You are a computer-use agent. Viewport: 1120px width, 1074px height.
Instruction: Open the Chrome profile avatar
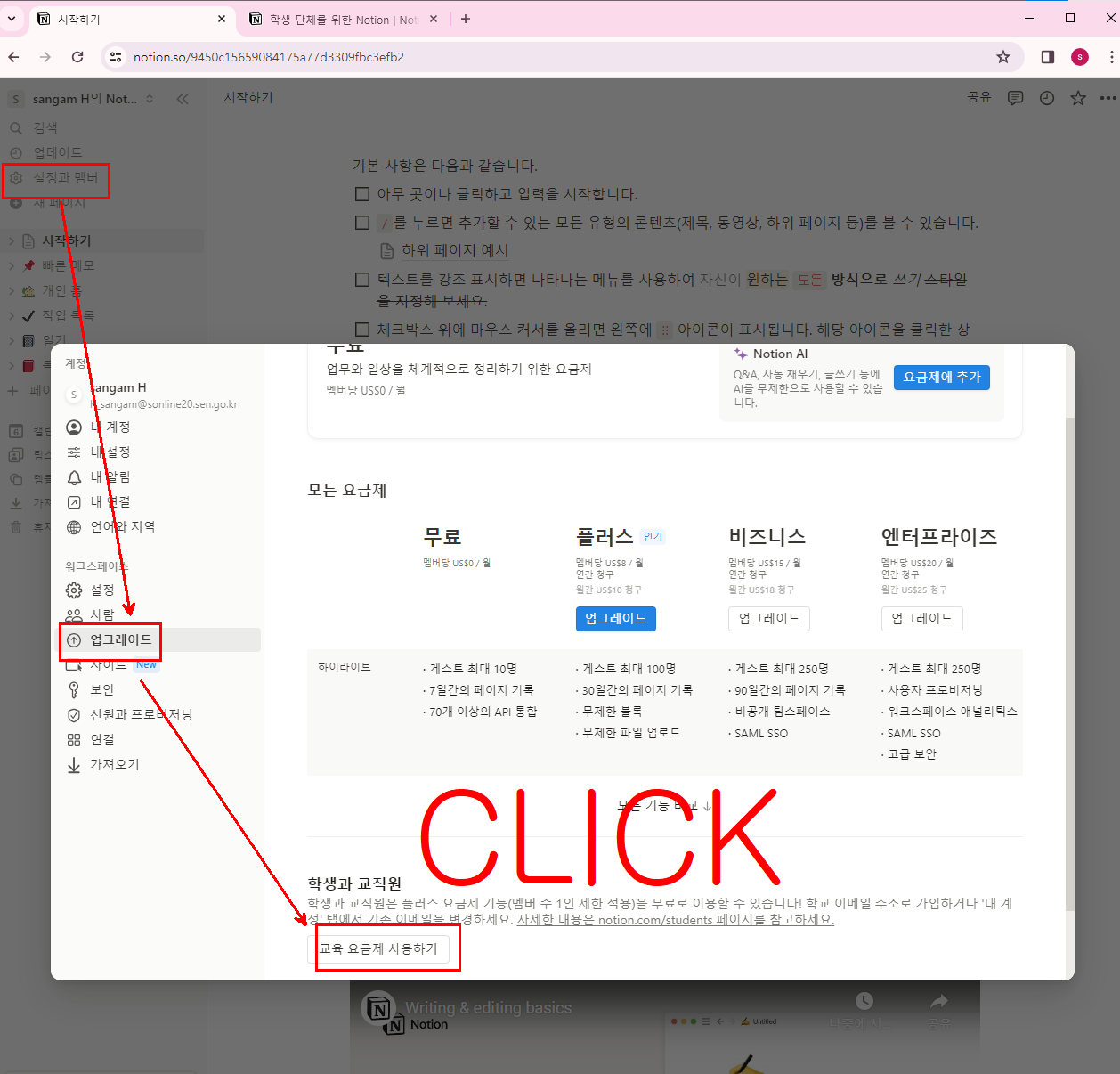pos(1080,57)
